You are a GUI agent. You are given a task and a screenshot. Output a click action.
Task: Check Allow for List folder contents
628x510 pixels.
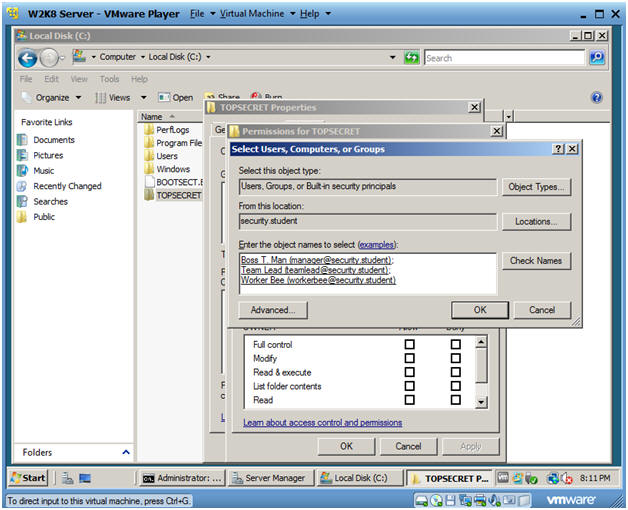(409, 386)
